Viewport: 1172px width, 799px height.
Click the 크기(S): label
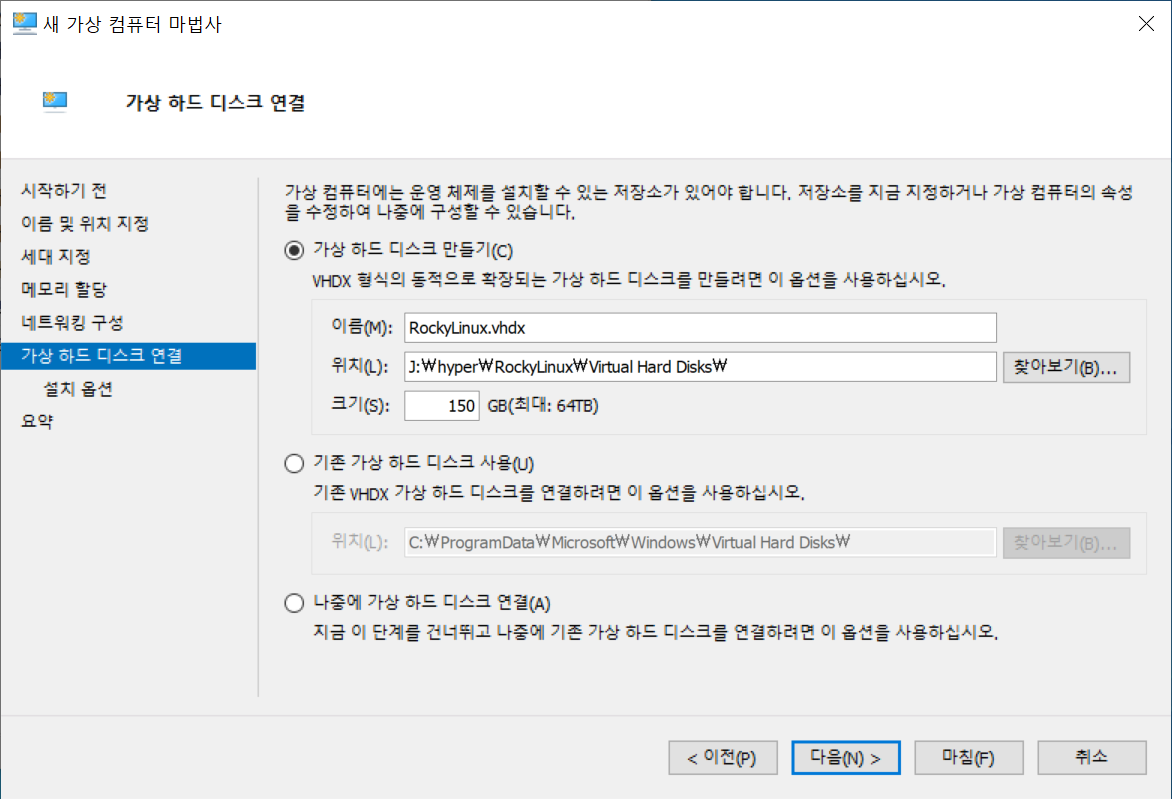pos(360,405)
